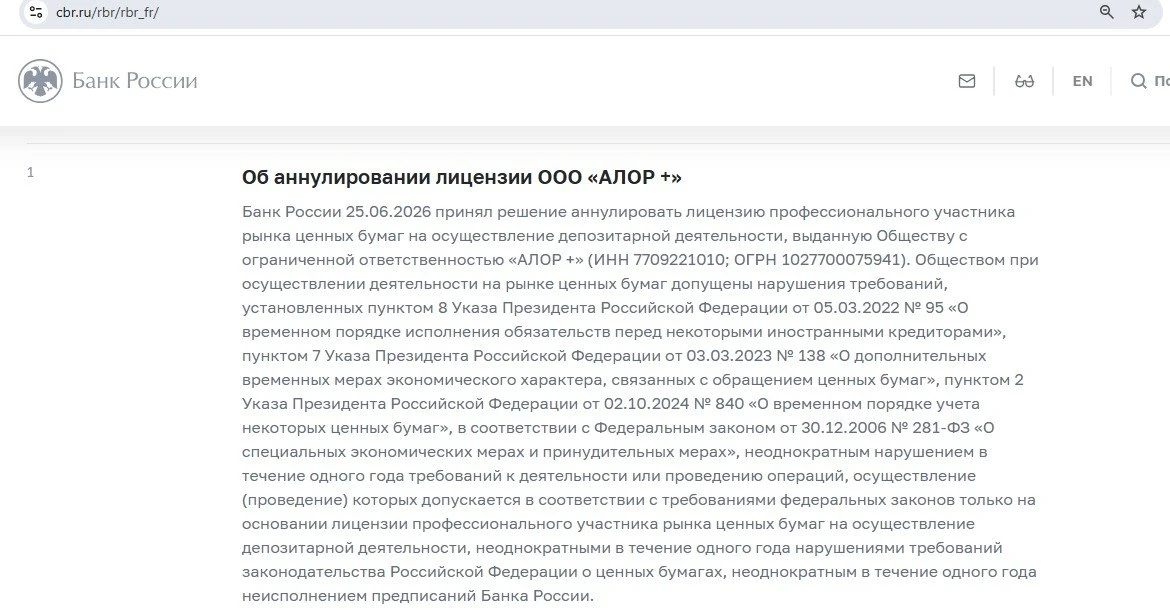Bookmark this page with the star icon
The height and width of the screenshot is (612, 1170).
[1139, 12]
